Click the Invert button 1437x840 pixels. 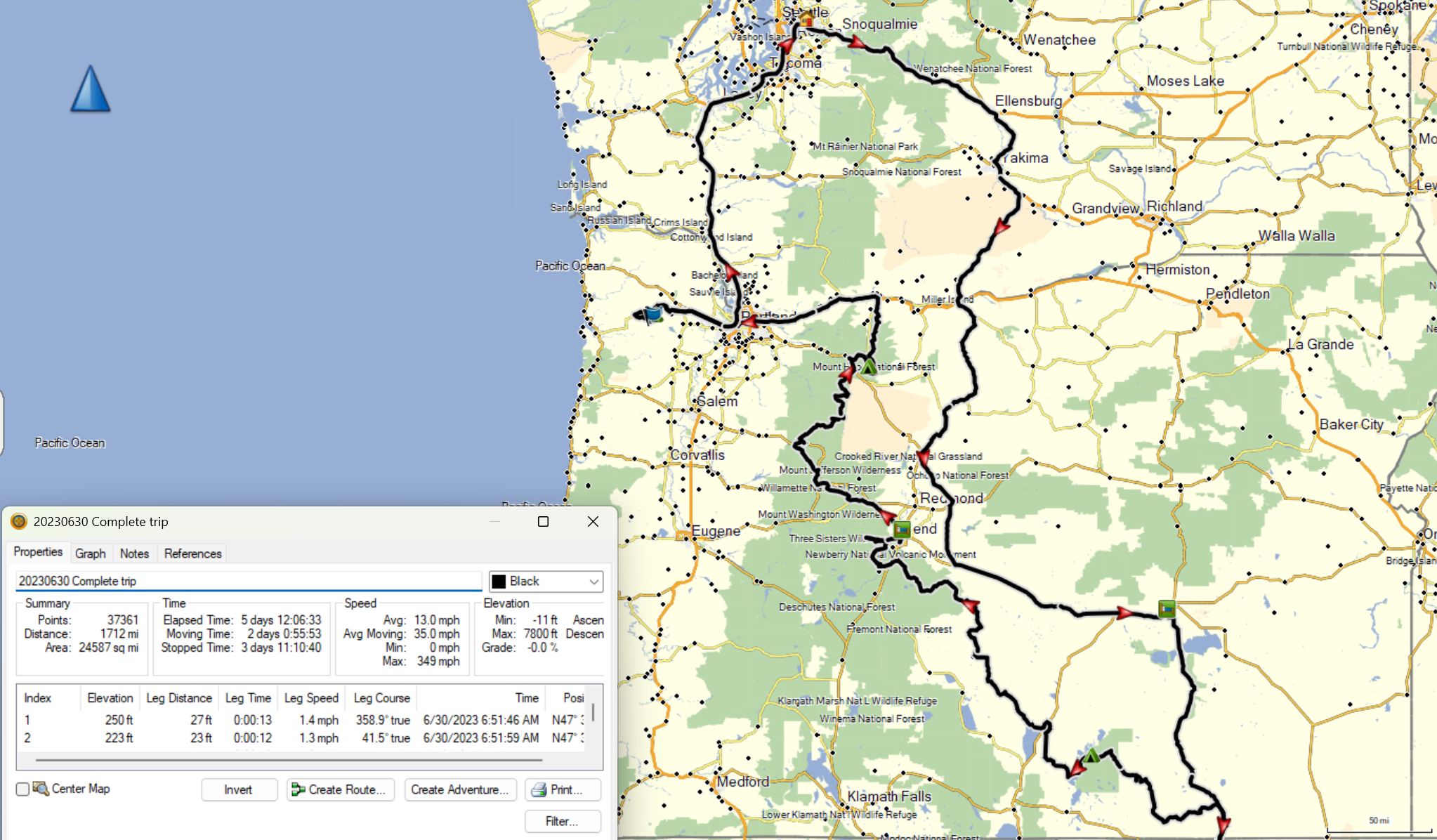coord(238,789)
